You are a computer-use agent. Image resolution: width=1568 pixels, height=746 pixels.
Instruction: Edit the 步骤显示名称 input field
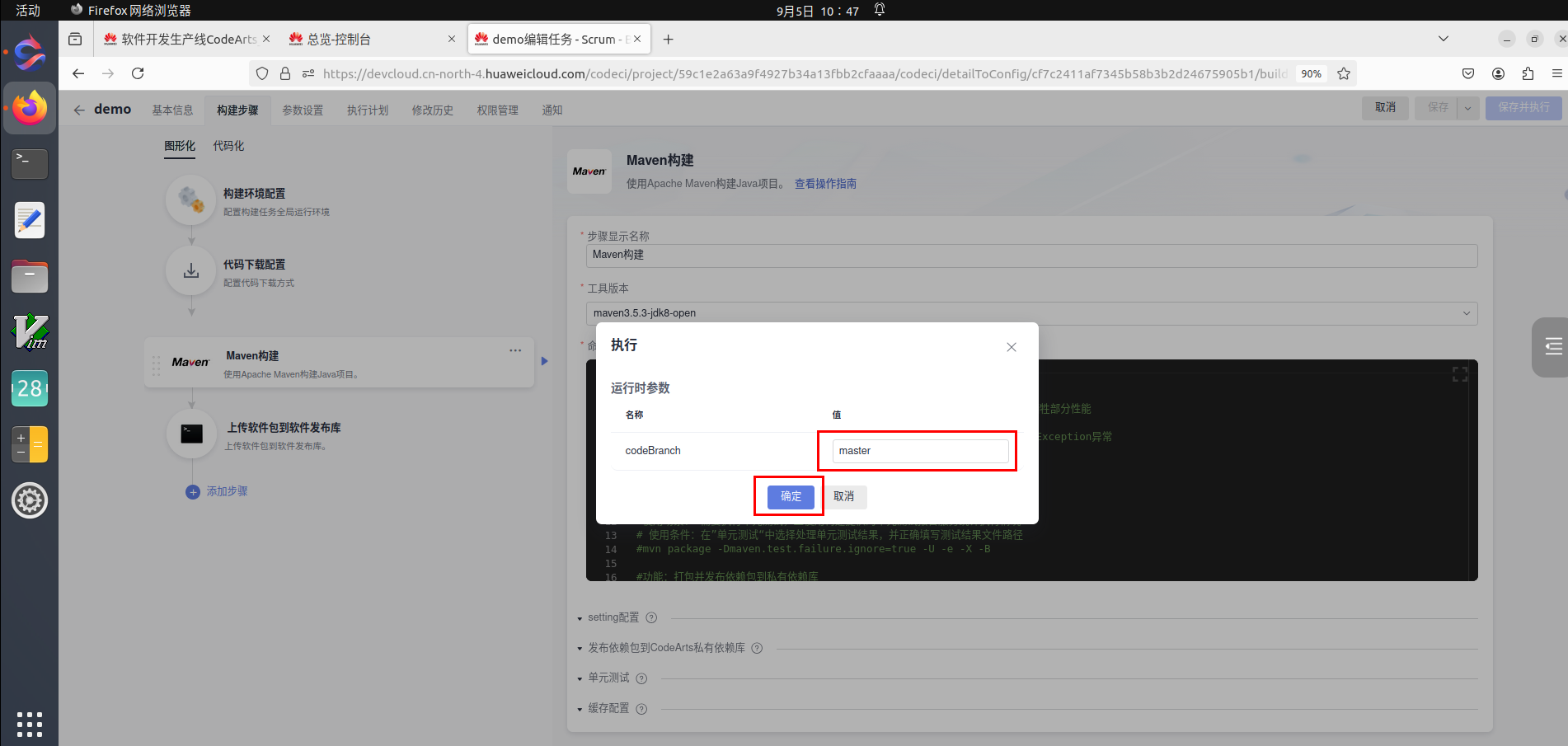point(1031,256)
